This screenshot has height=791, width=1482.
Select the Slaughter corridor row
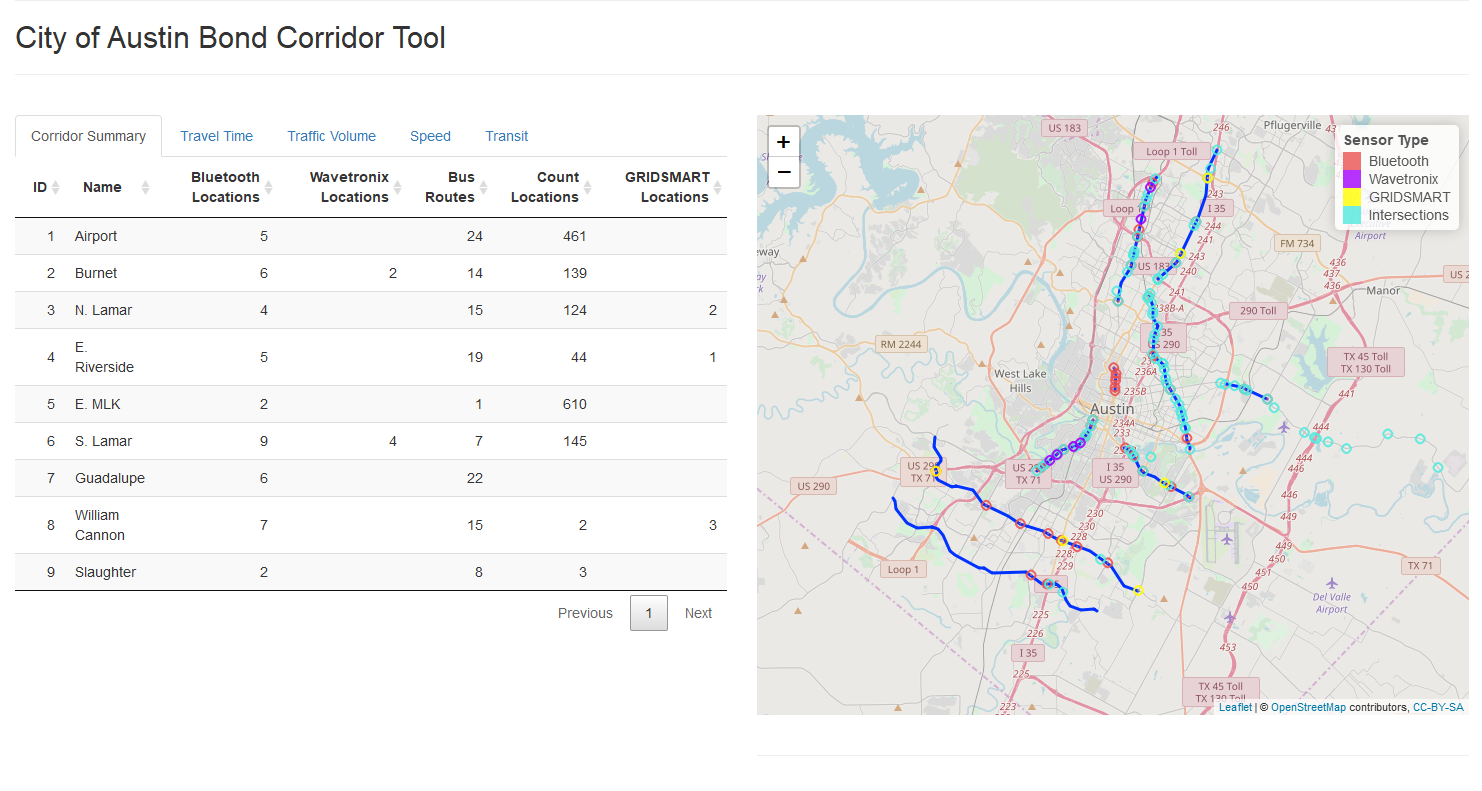371,572
